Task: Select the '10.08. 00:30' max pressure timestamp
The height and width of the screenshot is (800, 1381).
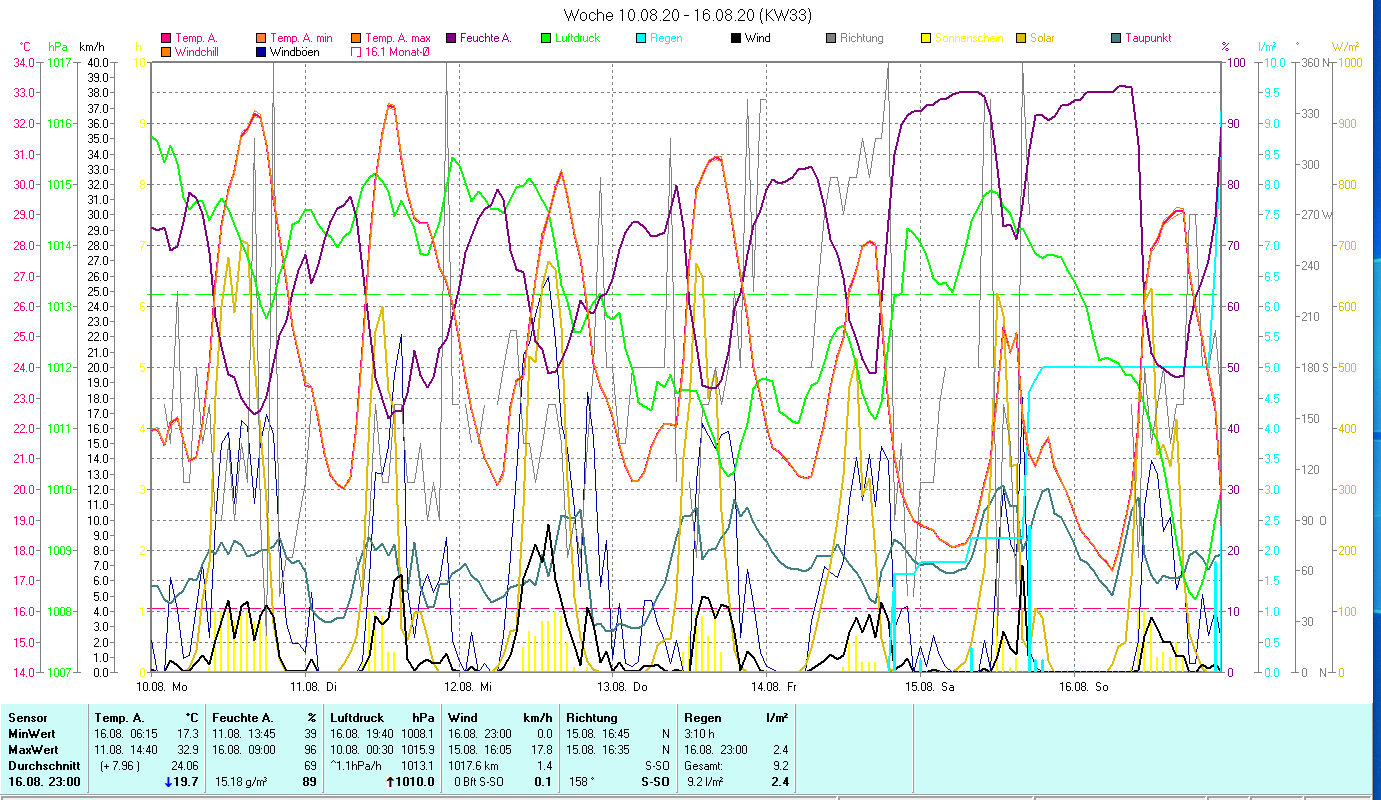Action: (x=364, y=750)
